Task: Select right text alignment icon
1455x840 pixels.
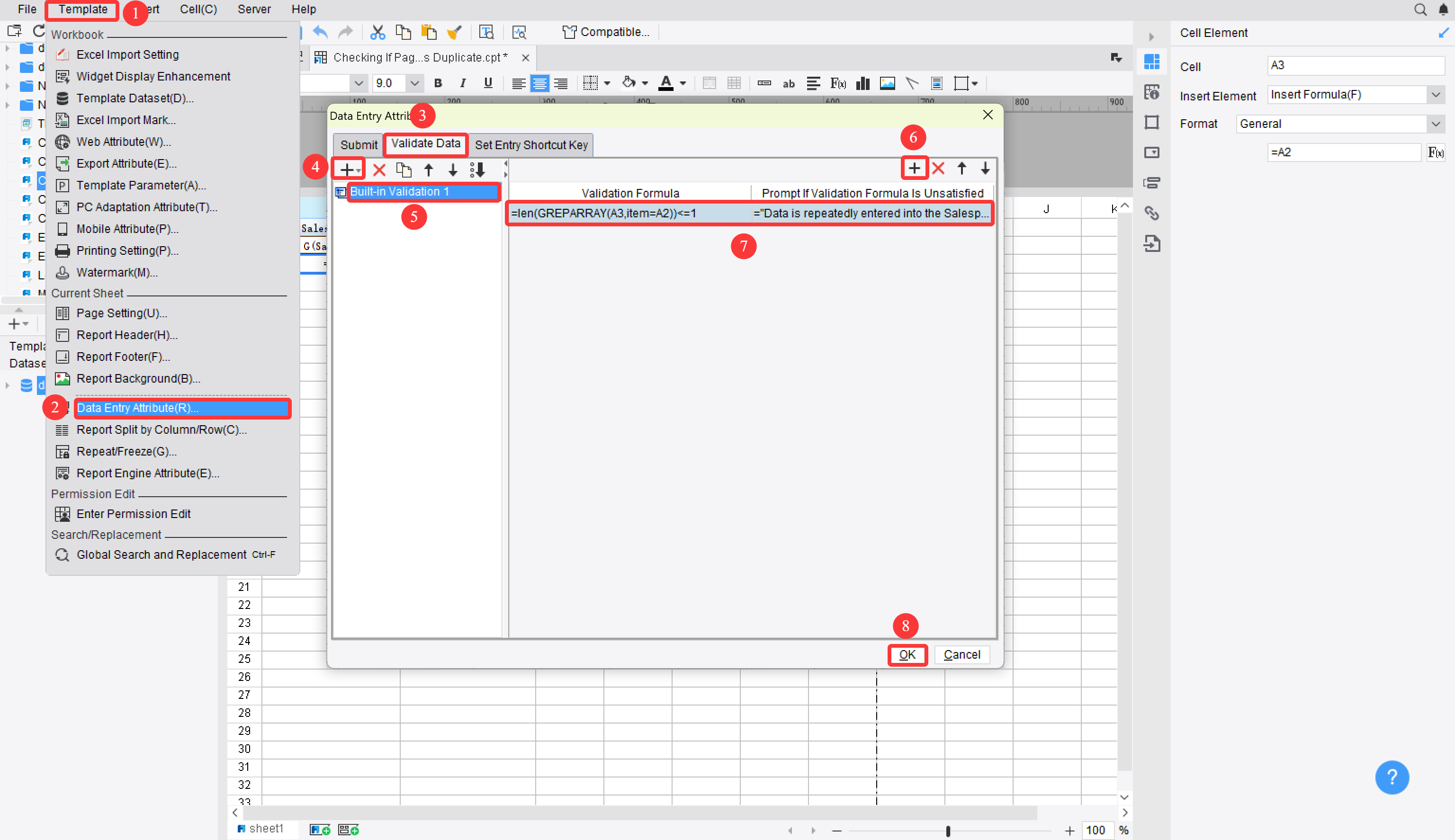Action: point(561,84)
